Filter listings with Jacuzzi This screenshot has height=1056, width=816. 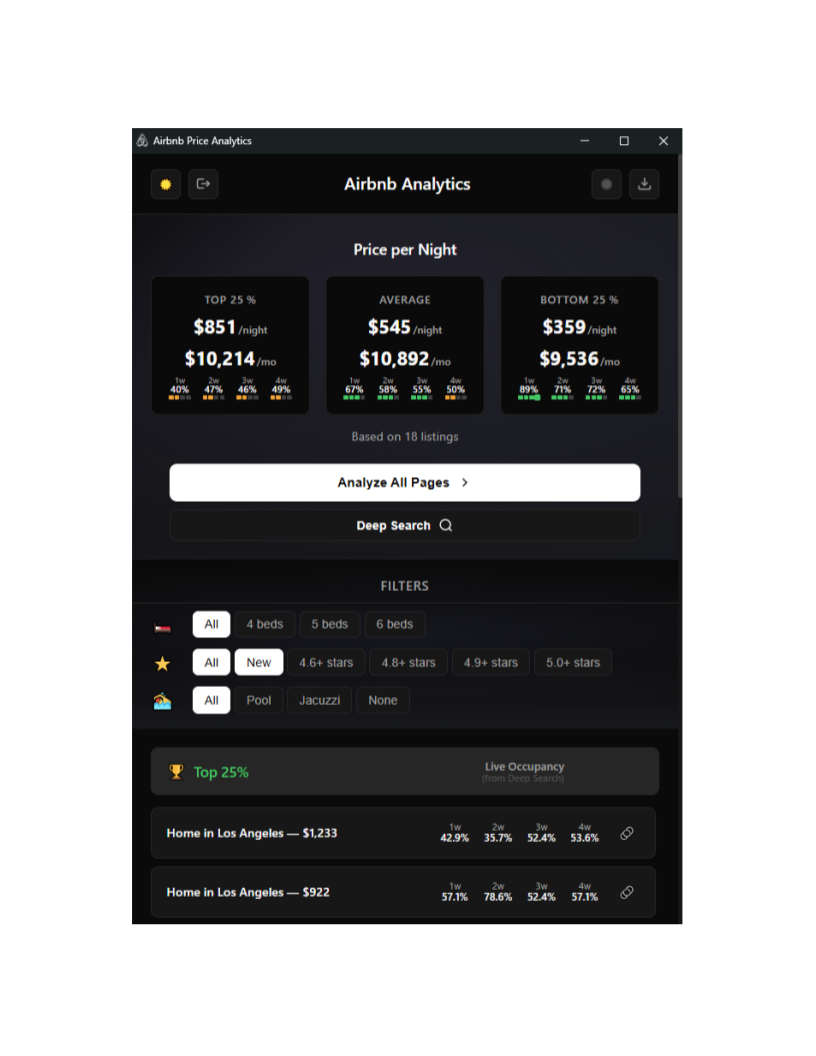320,700
